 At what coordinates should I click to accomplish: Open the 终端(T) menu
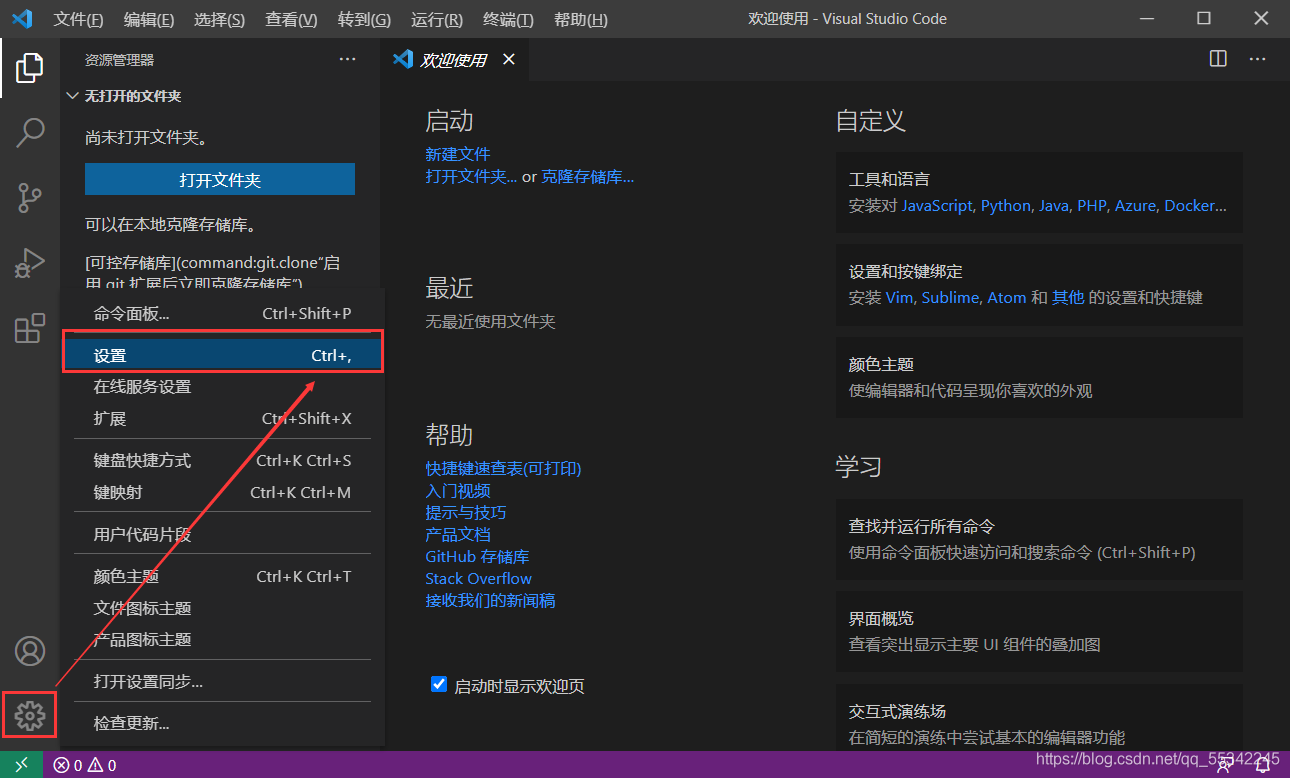[508, 20]
